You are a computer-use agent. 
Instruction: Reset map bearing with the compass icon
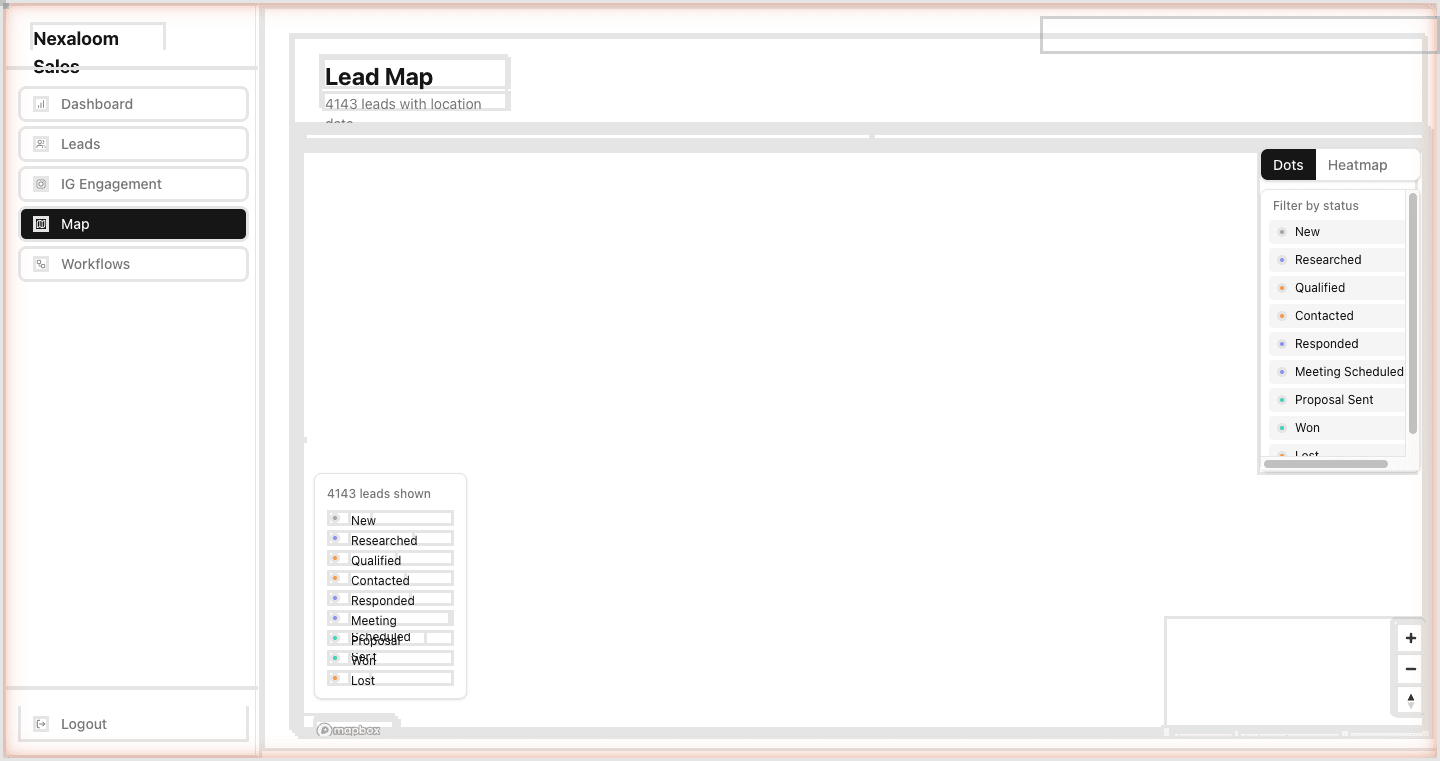1410,699
